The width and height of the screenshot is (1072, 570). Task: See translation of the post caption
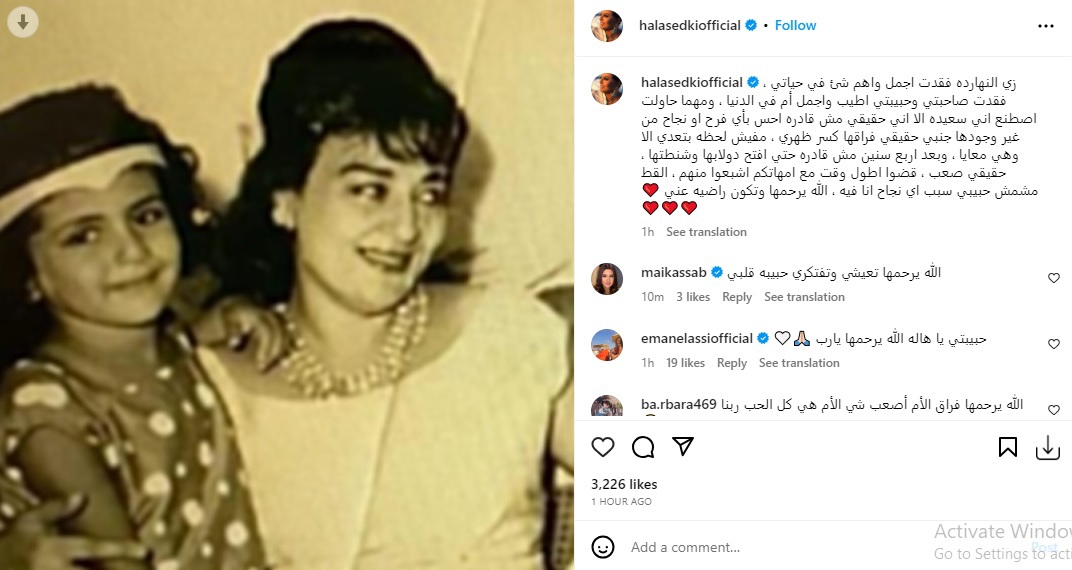(x=706, y=232)
